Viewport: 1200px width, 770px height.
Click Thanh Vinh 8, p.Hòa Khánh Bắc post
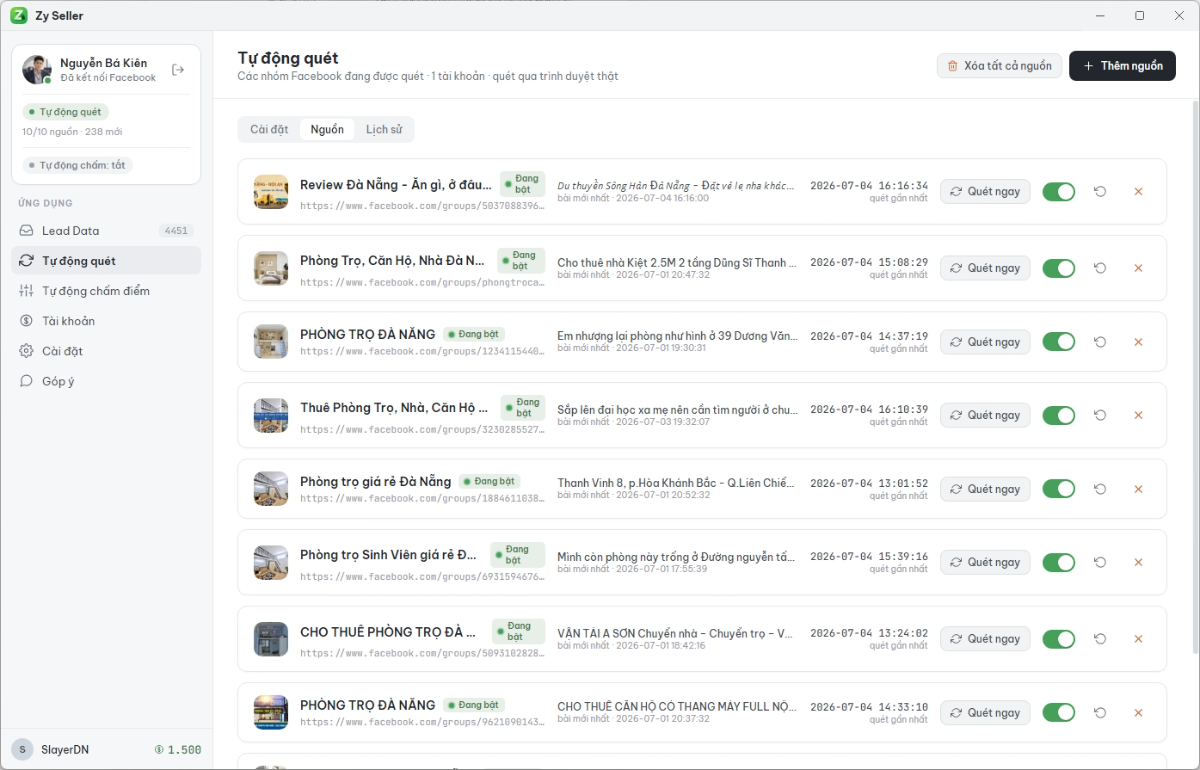pyautogui.click(x=677, y=483)
